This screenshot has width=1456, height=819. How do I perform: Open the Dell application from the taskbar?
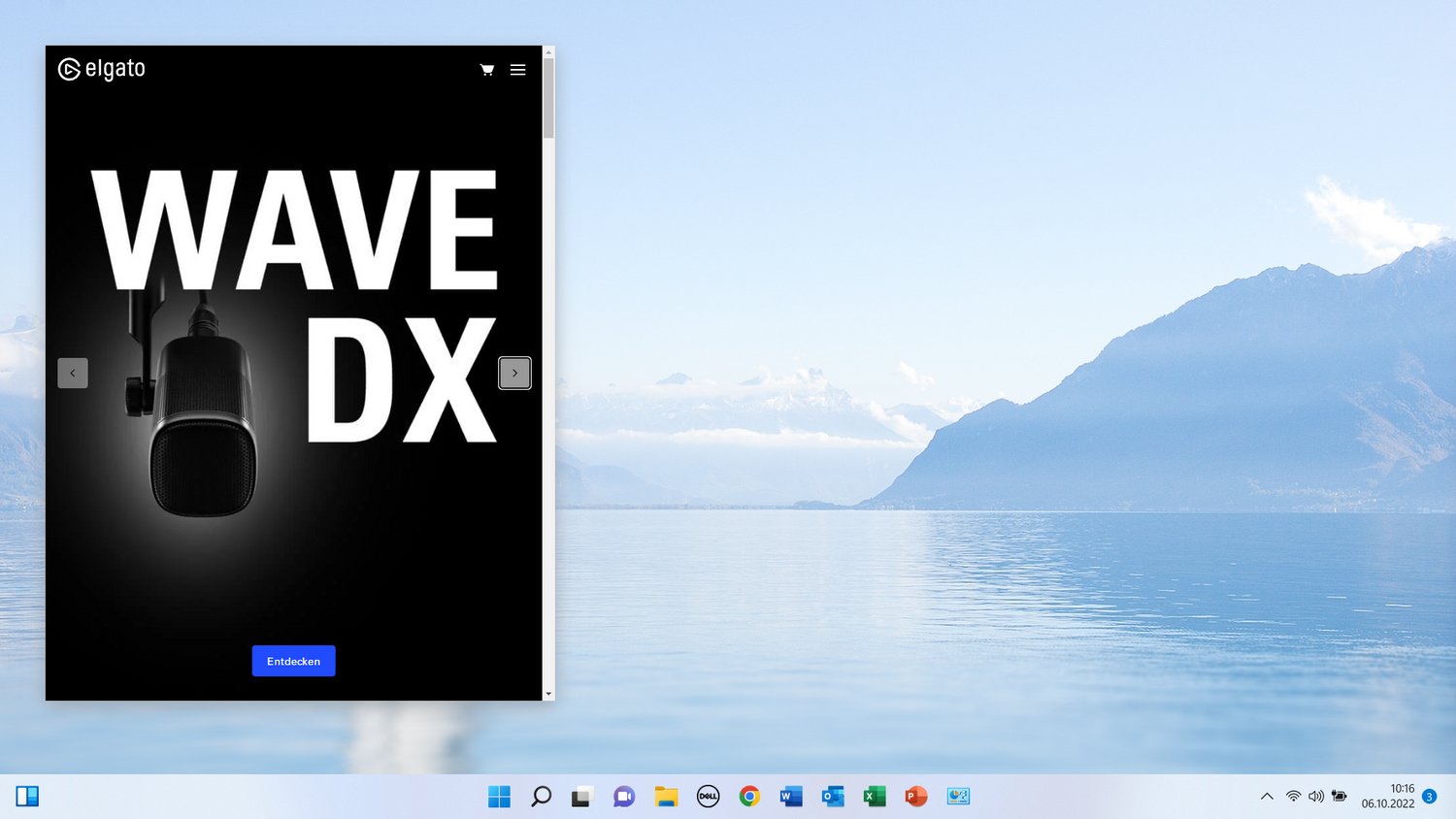point(708,796)
